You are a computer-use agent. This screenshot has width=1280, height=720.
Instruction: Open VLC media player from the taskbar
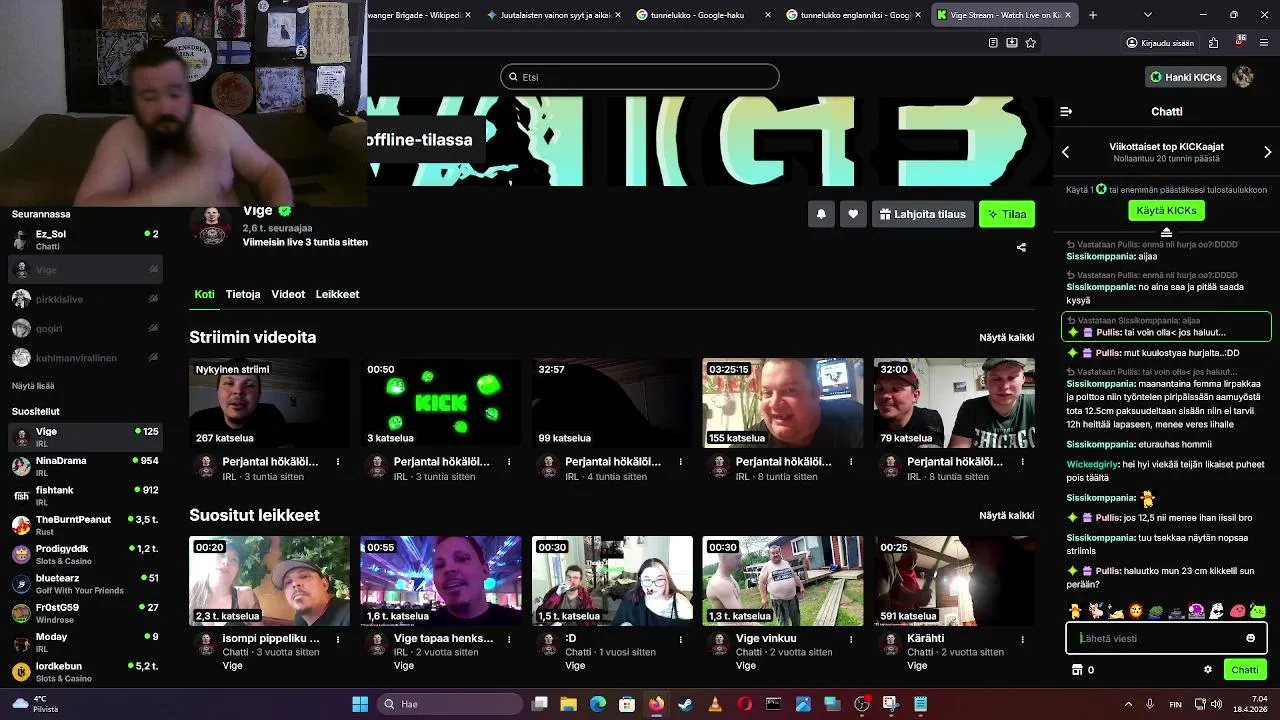click(x=715, y=704)
